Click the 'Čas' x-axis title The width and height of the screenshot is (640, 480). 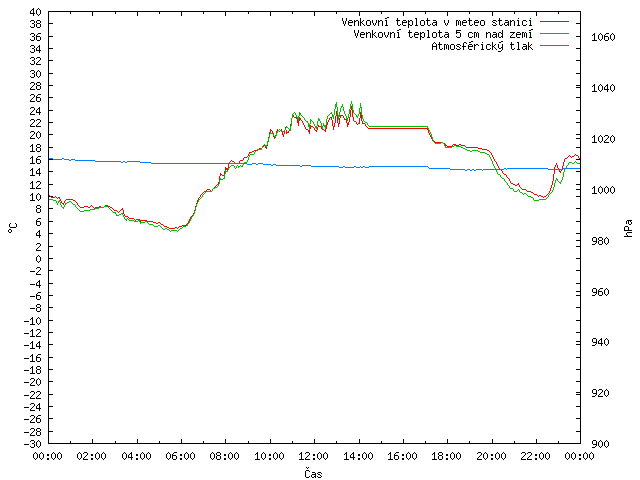pyautogui.click(x=313, y=473)
